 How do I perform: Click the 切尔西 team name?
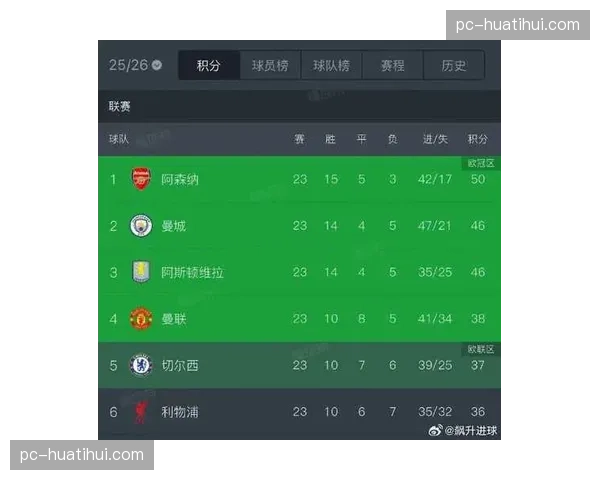(180, 365)
